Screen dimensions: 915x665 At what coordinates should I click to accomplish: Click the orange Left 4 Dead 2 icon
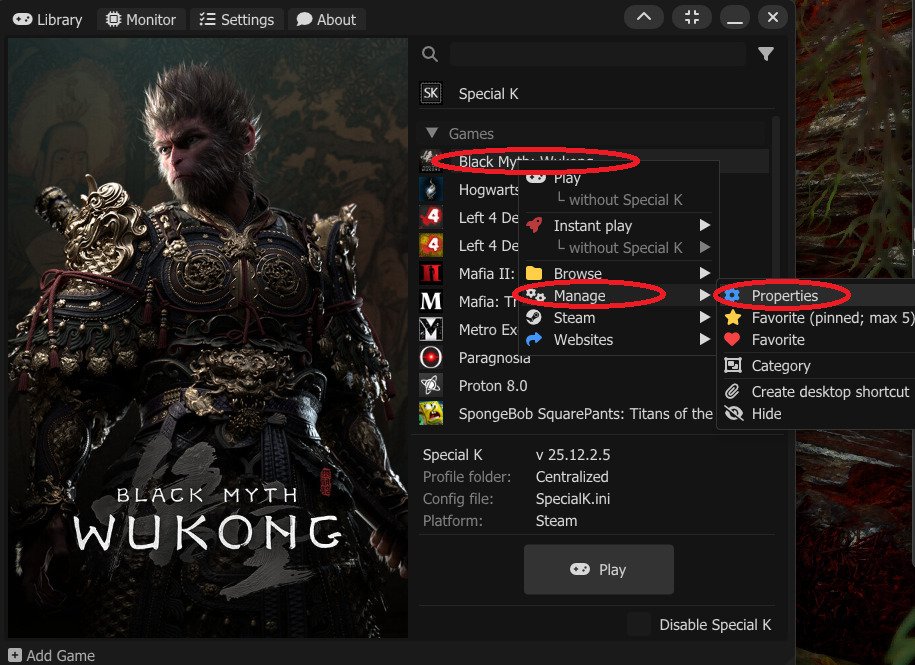point(431,245)
